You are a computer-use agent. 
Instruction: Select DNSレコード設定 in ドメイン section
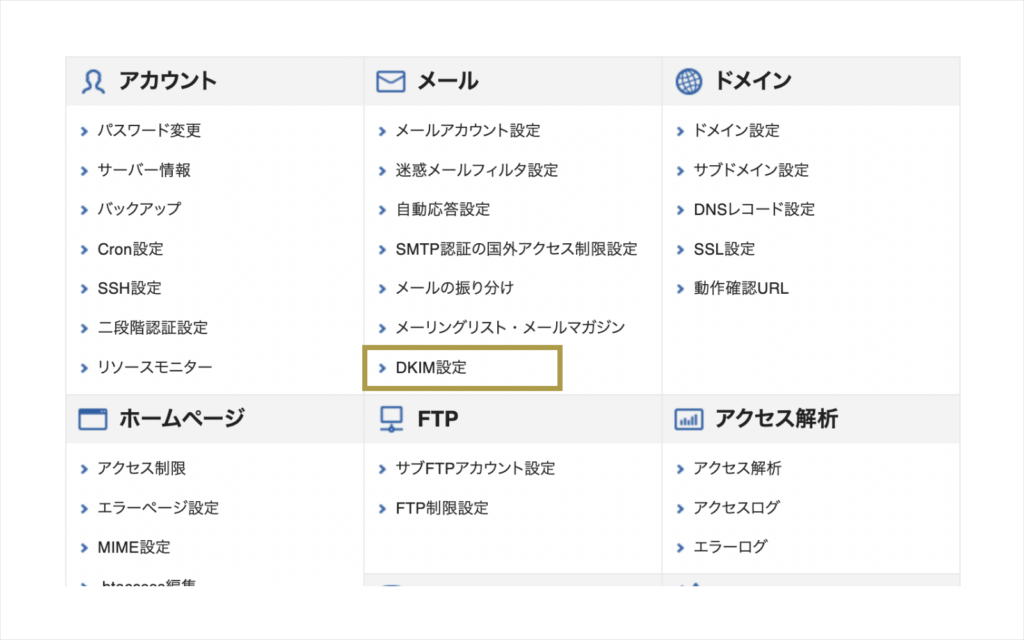[x=754, y=210]
